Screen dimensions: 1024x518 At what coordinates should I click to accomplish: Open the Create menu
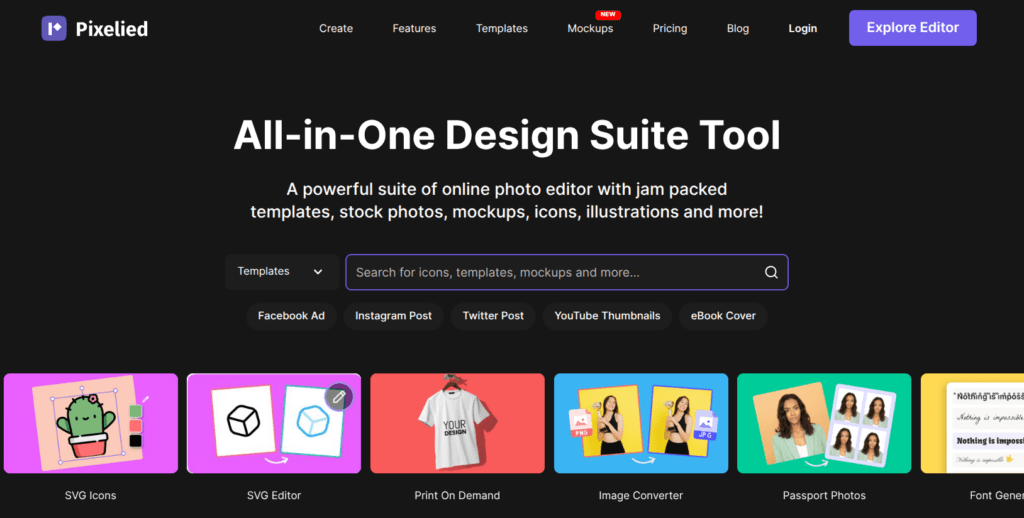coord(336,28)
